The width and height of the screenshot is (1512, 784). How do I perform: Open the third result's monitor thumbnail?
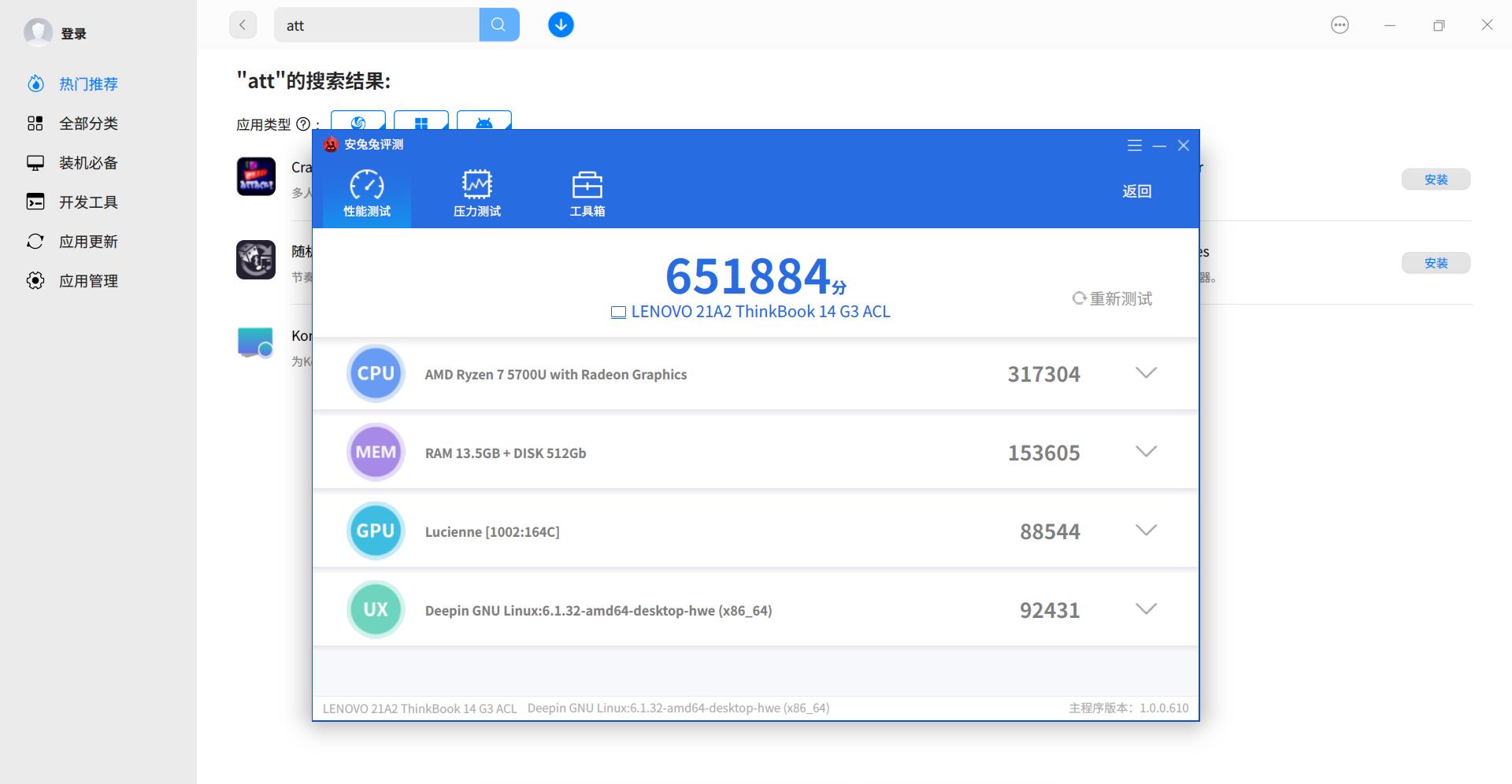click(x=255, y=342)
